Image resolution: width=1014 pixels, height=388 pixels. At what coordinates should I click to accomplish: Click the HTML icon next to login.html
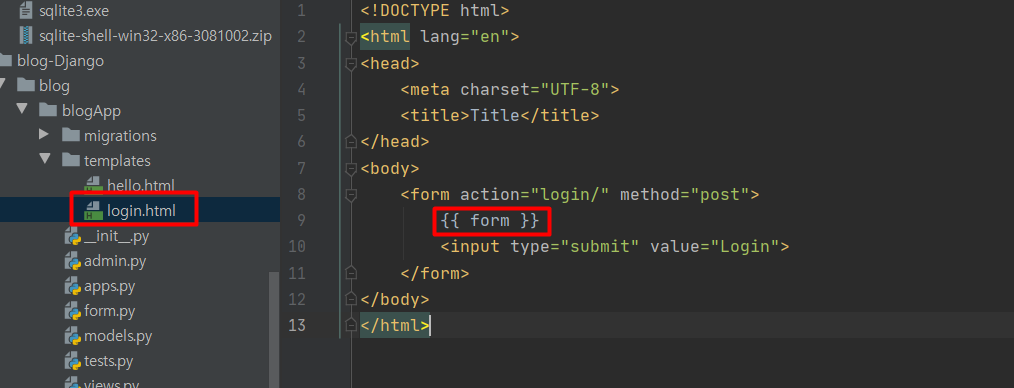click(94, 210)
